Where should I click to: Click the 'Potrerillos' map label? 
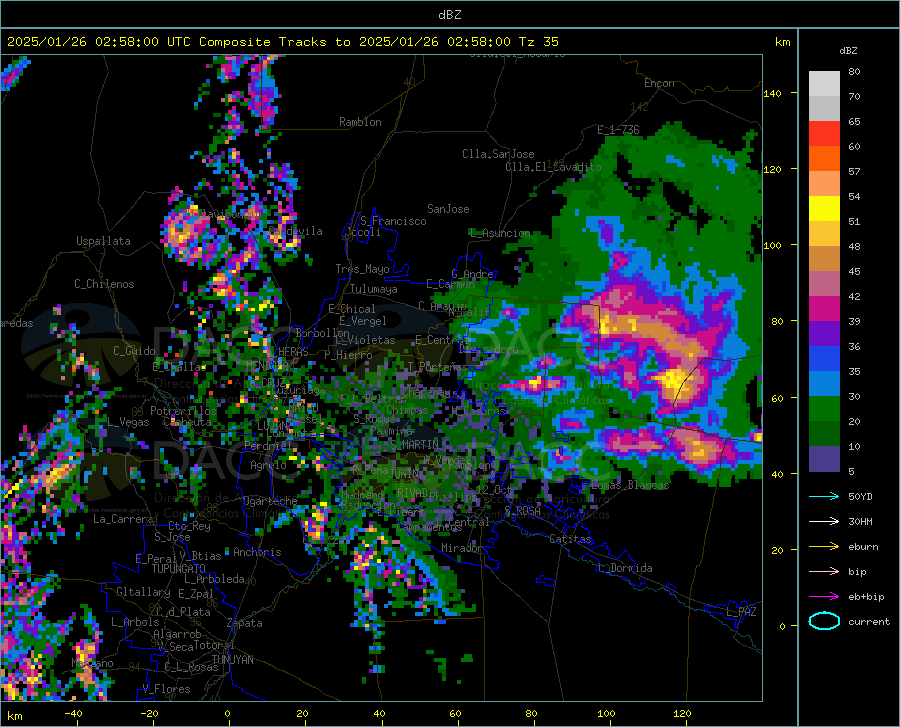click(x=183, y=411)
